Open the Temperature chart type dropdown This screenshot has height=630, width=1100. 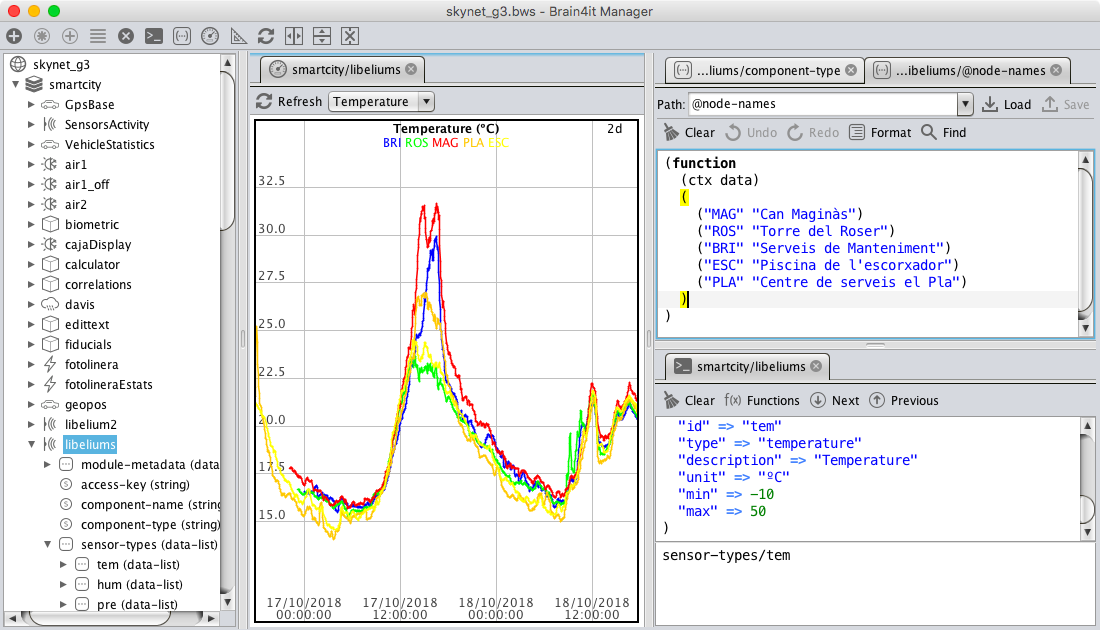[x=426, y=102]
